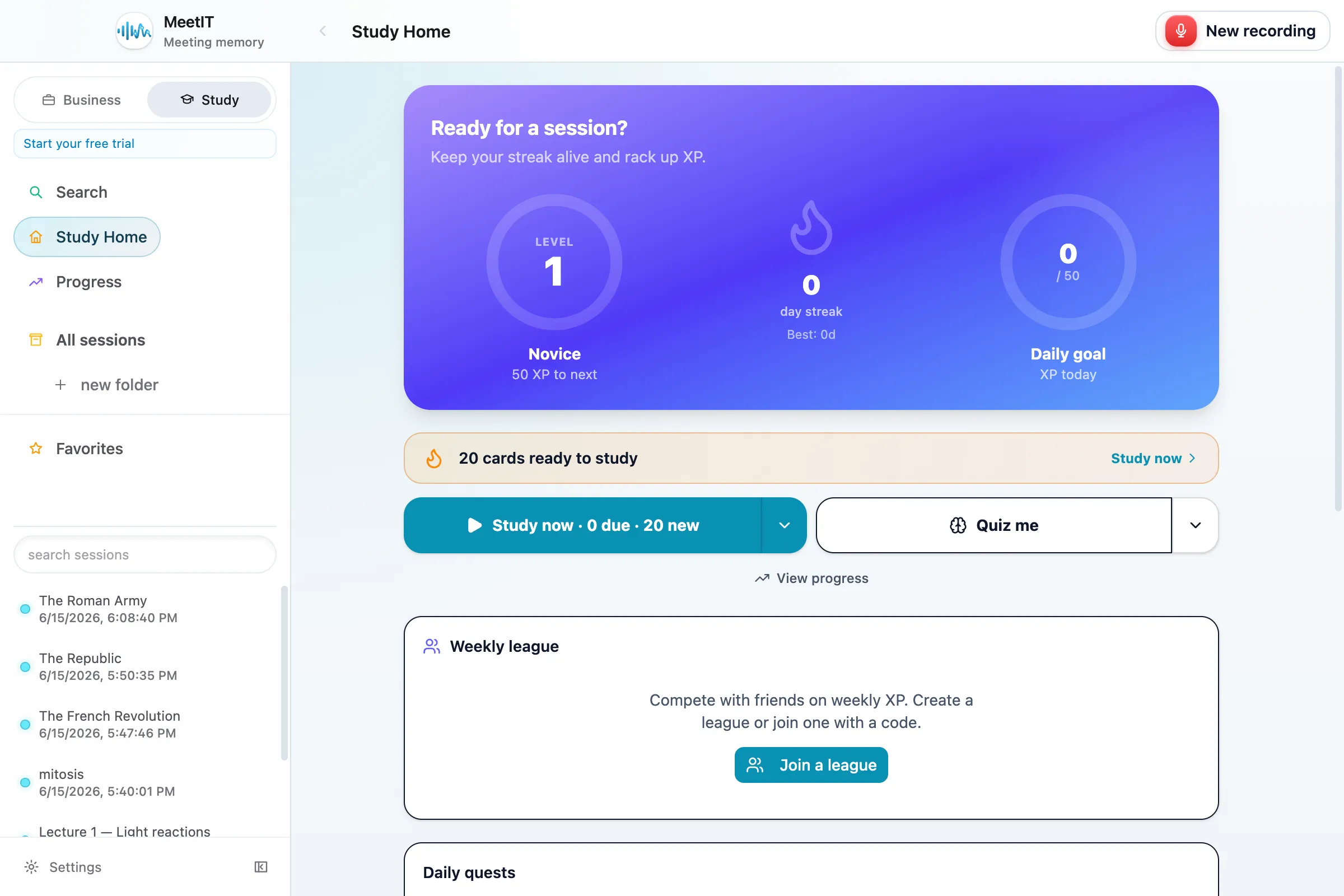
Task: Click the trend icon beside View progress
Action: [762, 578]
